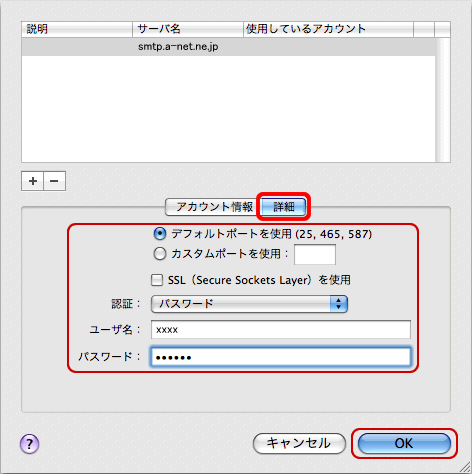Select カスタムポートを使用 radio button
Viewport: 472px width, 474px height.
point(160,254)
